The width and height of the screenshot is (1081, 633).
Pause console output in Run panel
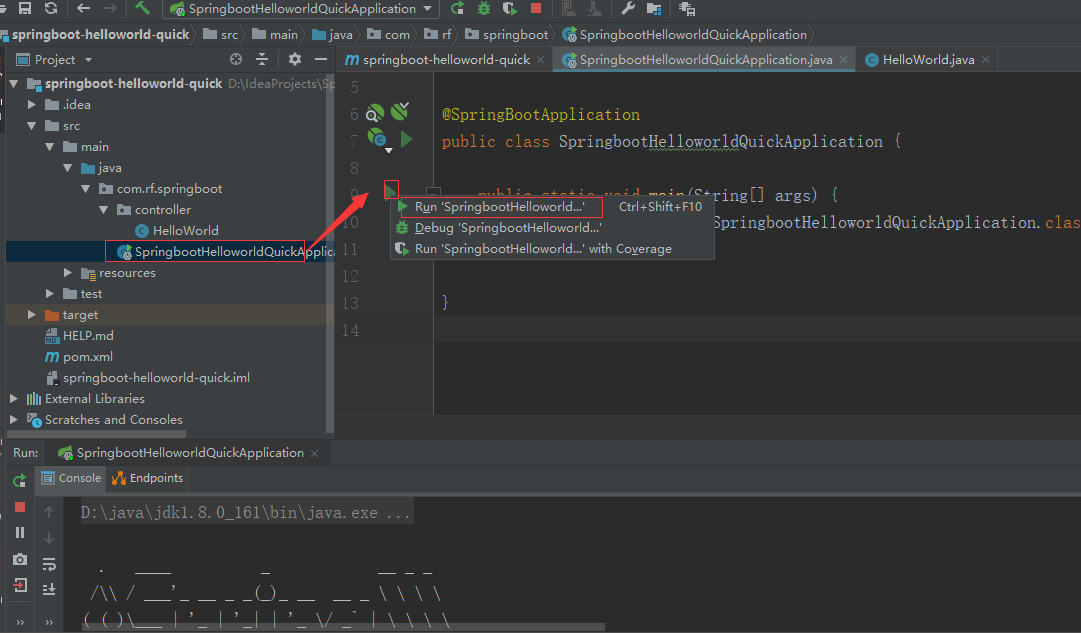click(x=20, y=532)
